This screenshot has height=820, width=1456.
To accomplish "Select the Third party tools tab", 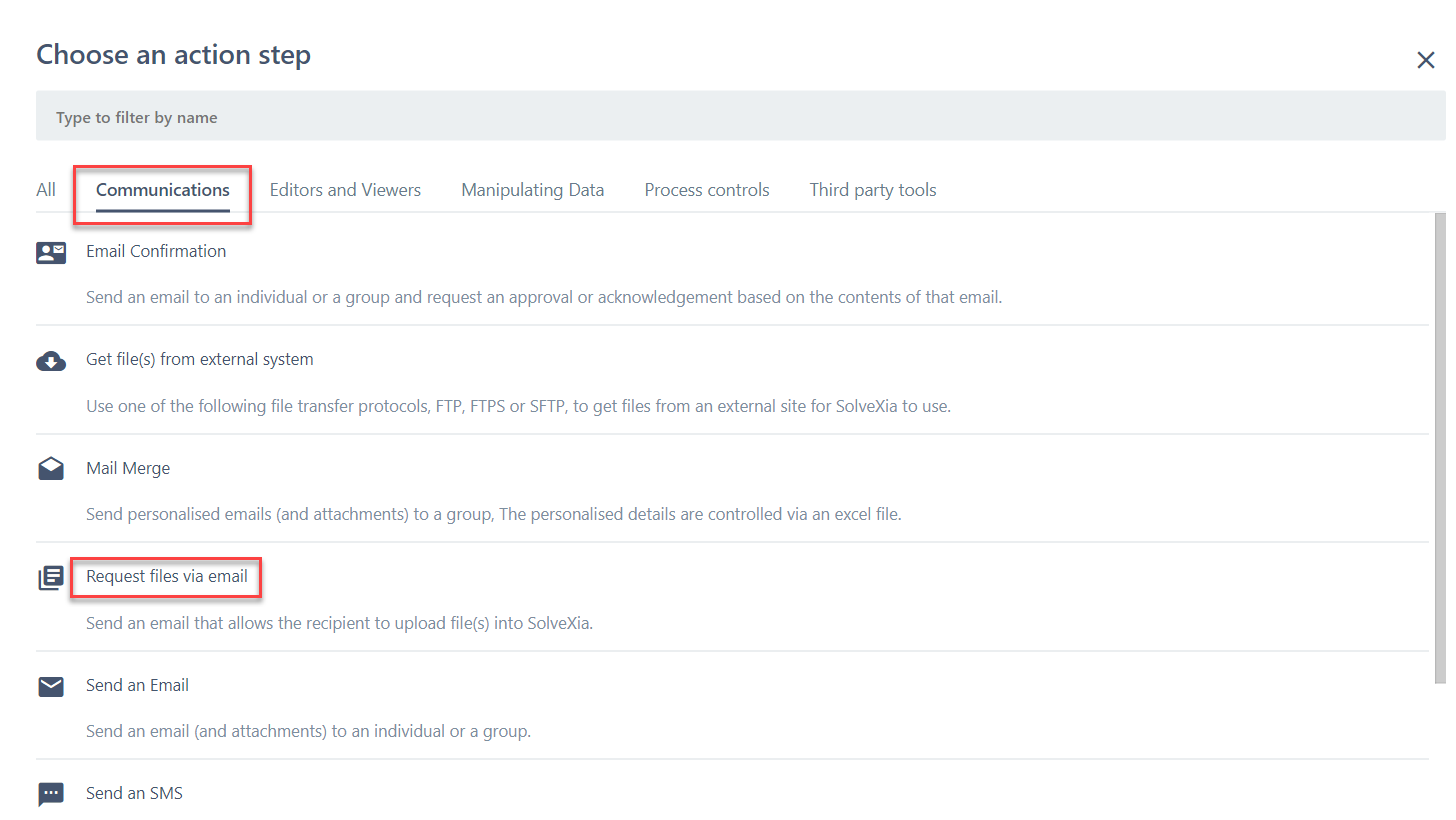I will [873, 190].
